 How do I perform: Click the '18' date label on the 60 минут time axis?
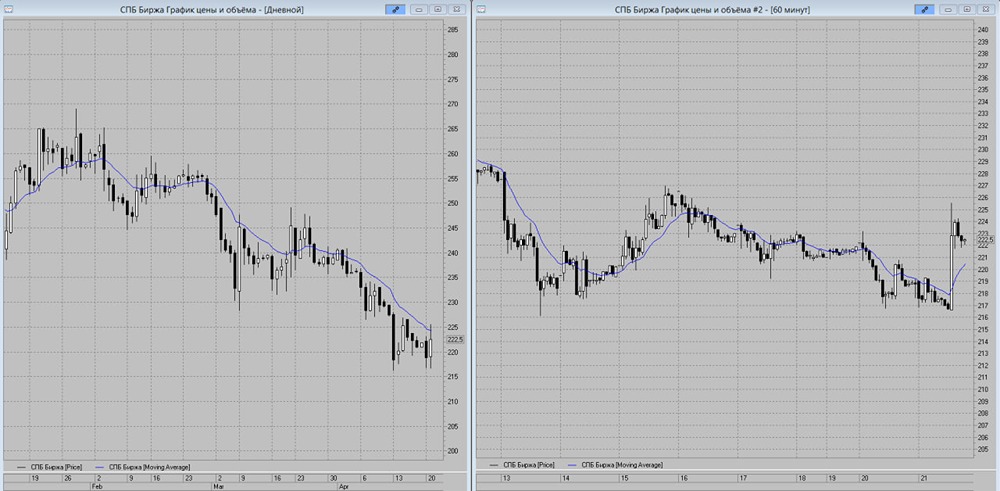click(x=802, y=478)
